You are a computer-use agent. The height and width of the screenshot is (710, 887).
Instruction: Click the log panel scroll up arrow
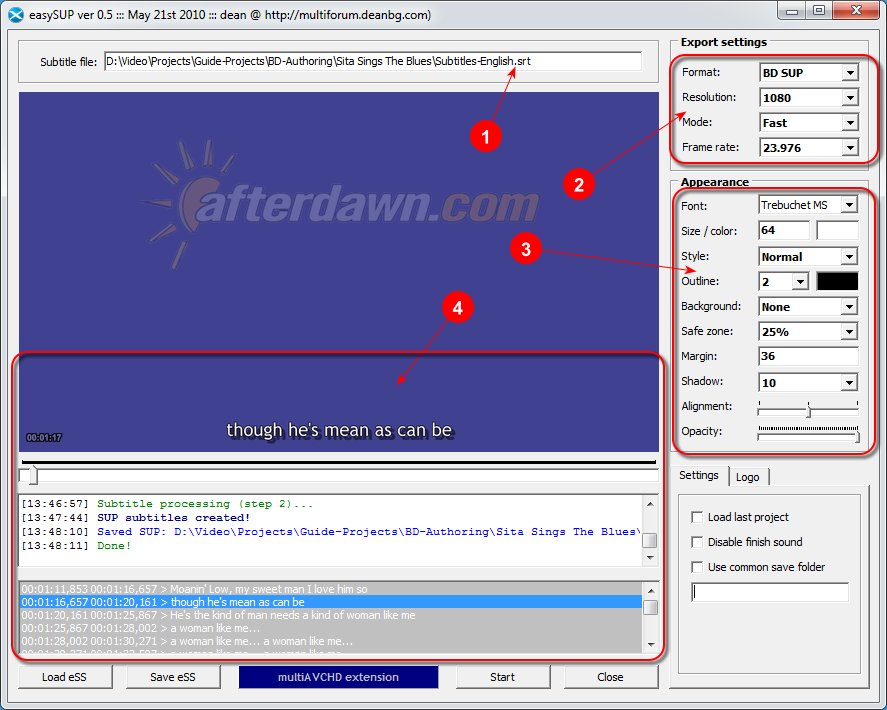pos(650,504)
